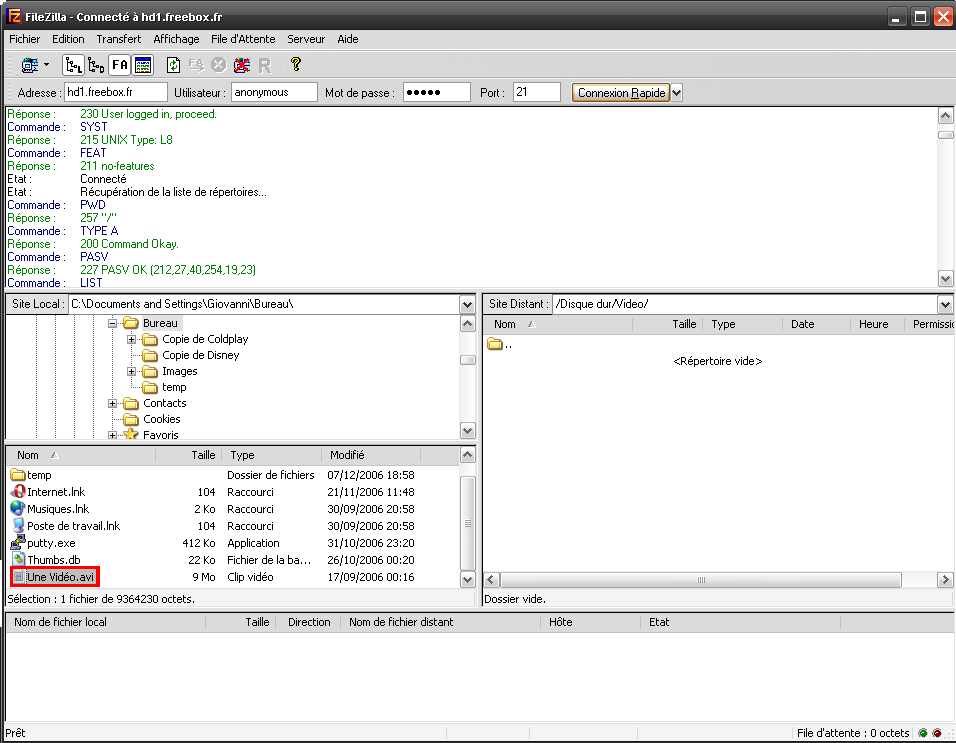Open the Site Manager icon
The height and width of the screenshot is (743, 956).
pos(29,65)
